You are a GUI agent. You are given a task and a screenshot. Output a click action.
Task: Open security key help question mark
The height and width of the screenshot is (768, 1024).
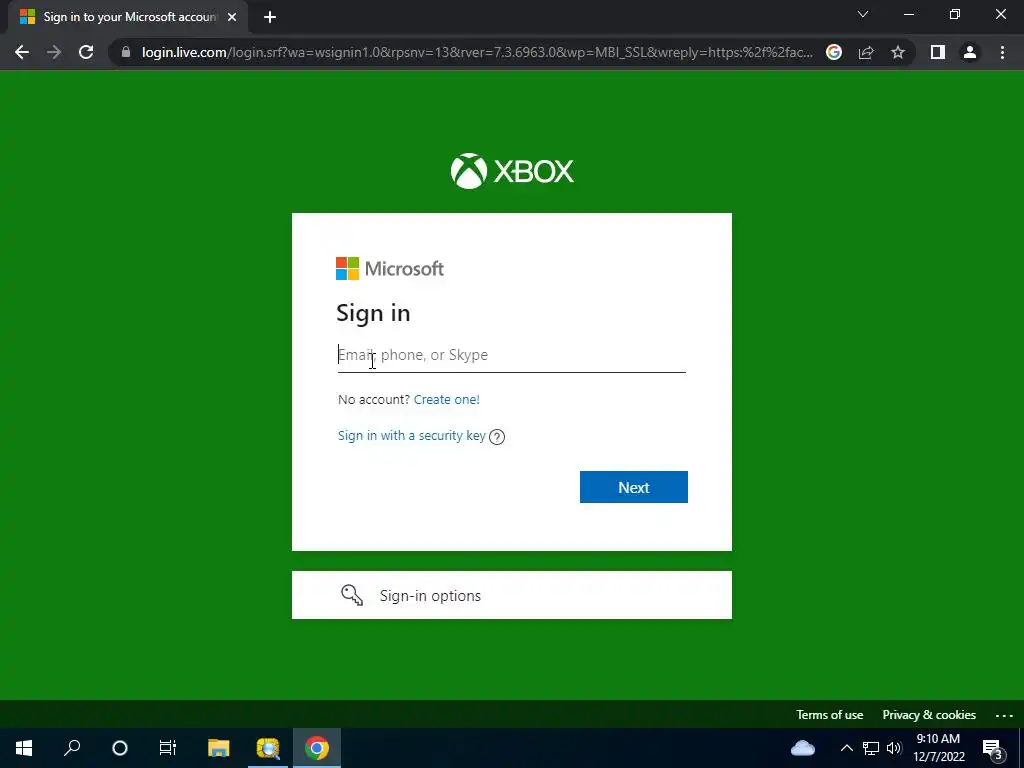pos(497,437)
